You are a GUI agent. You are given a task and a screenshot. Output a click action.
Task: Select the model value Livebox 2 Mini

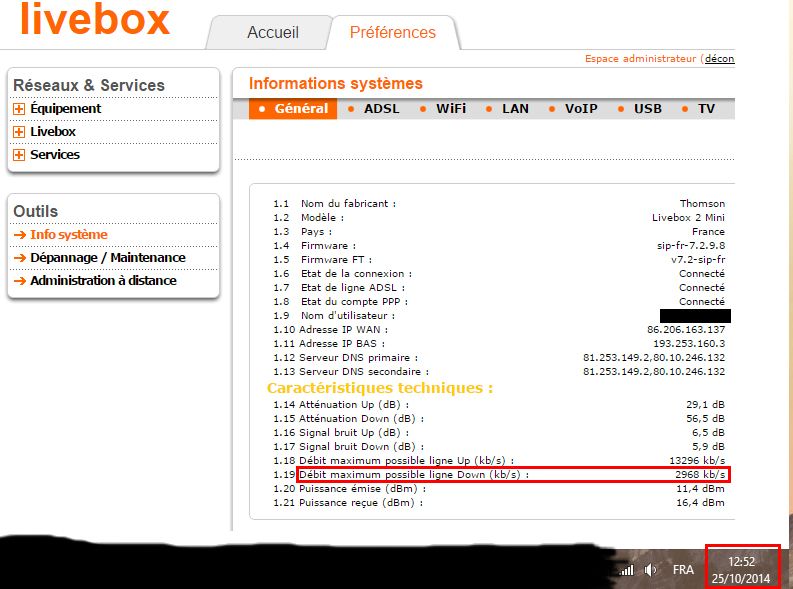coord(688,217)
